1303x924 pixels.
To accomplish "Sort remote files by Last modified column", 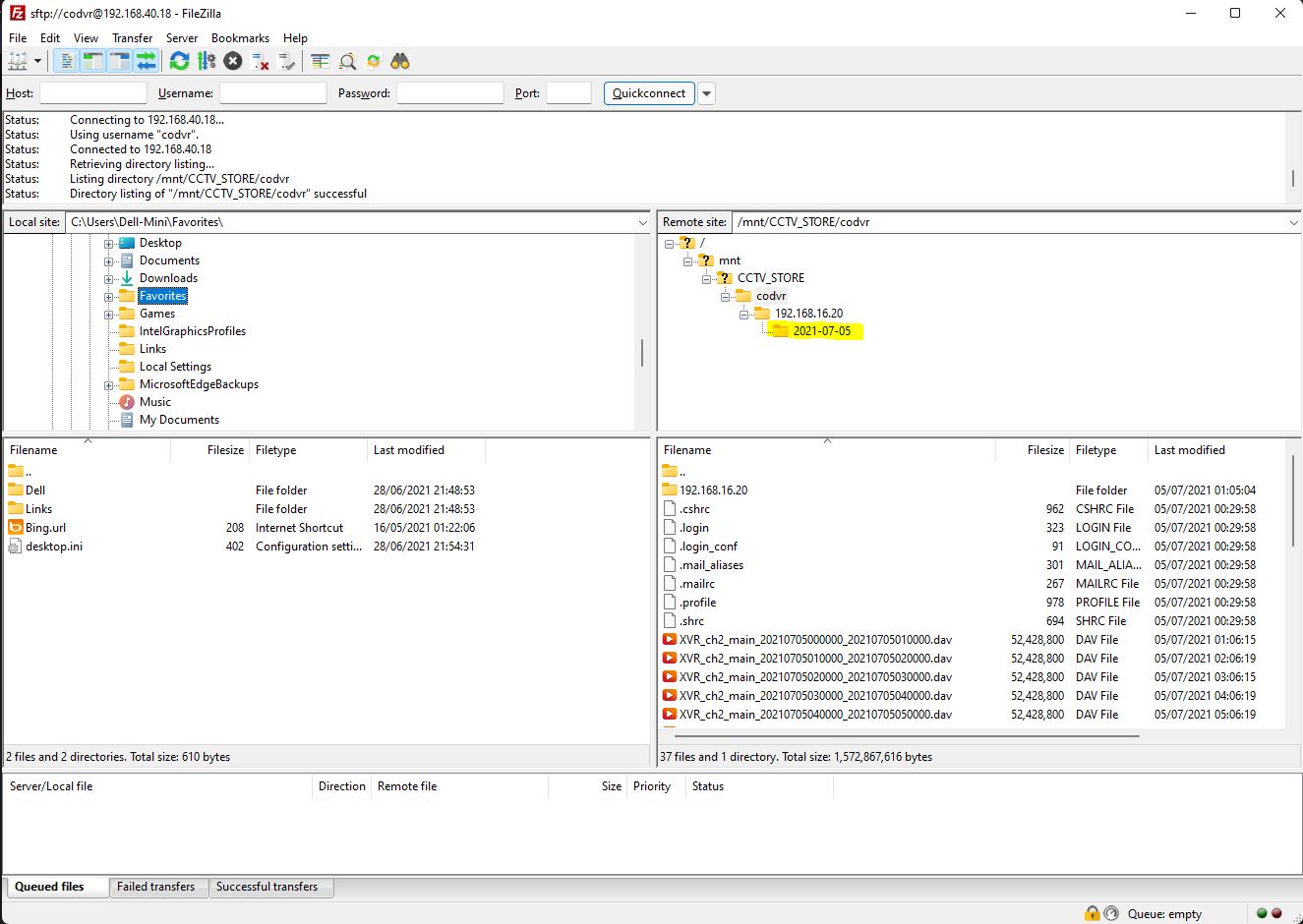I will [1214, 450].
